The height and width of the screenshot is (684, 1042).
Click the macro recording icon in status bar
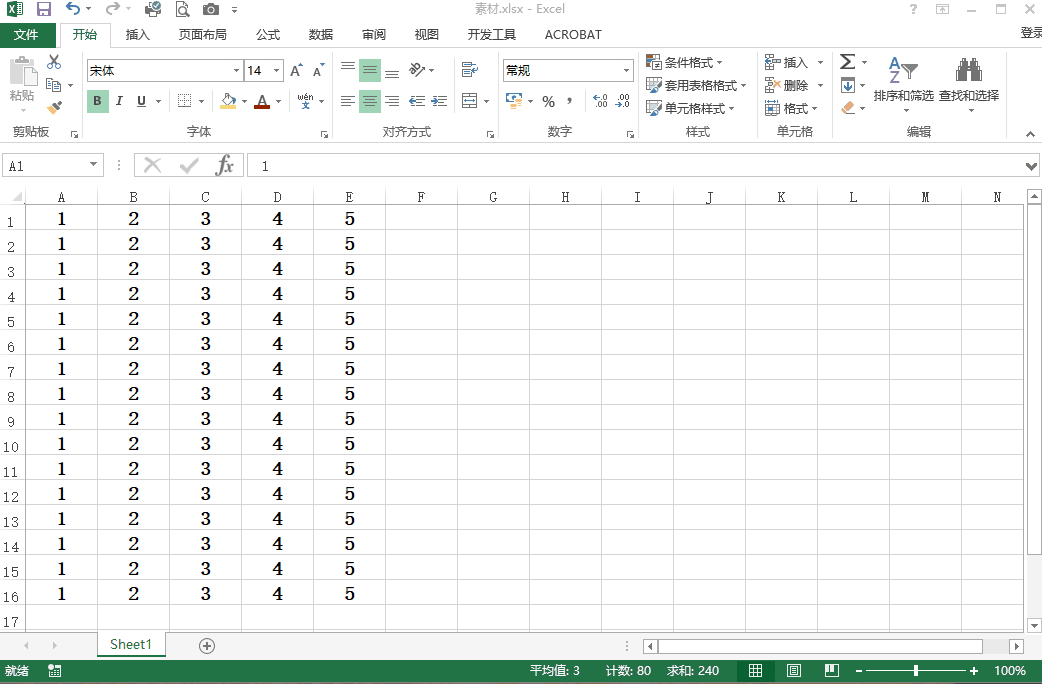click(x=55, y=671)
